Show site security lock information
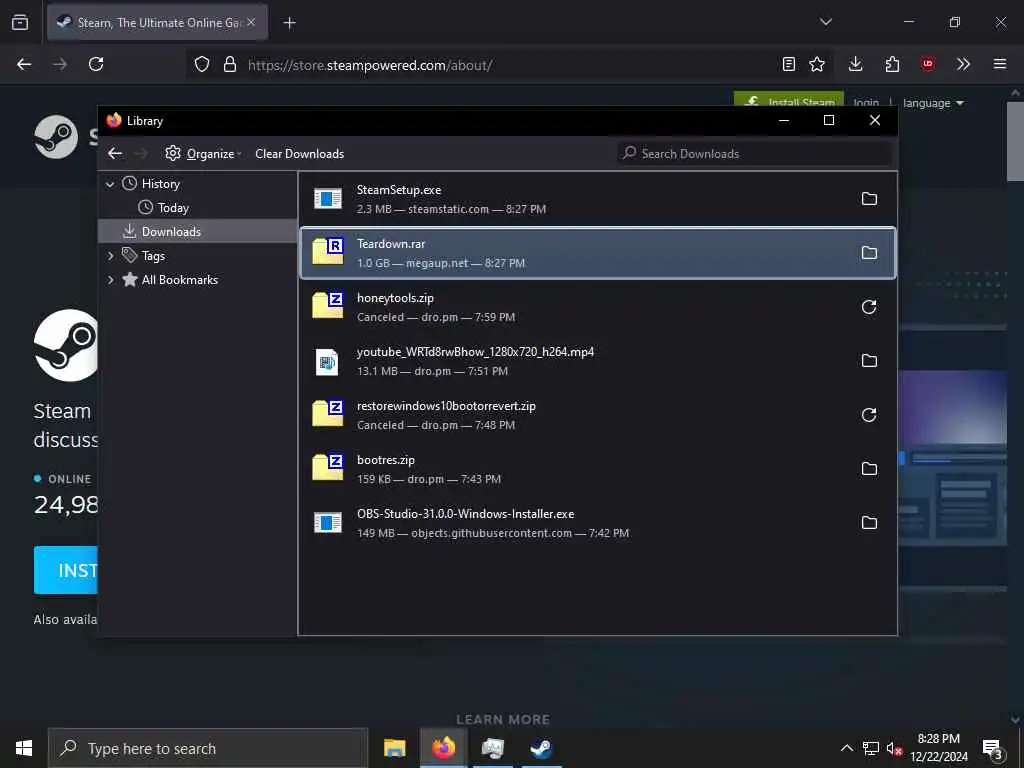The width and height of the screenshot is (1024, 768). coord(229,64)
